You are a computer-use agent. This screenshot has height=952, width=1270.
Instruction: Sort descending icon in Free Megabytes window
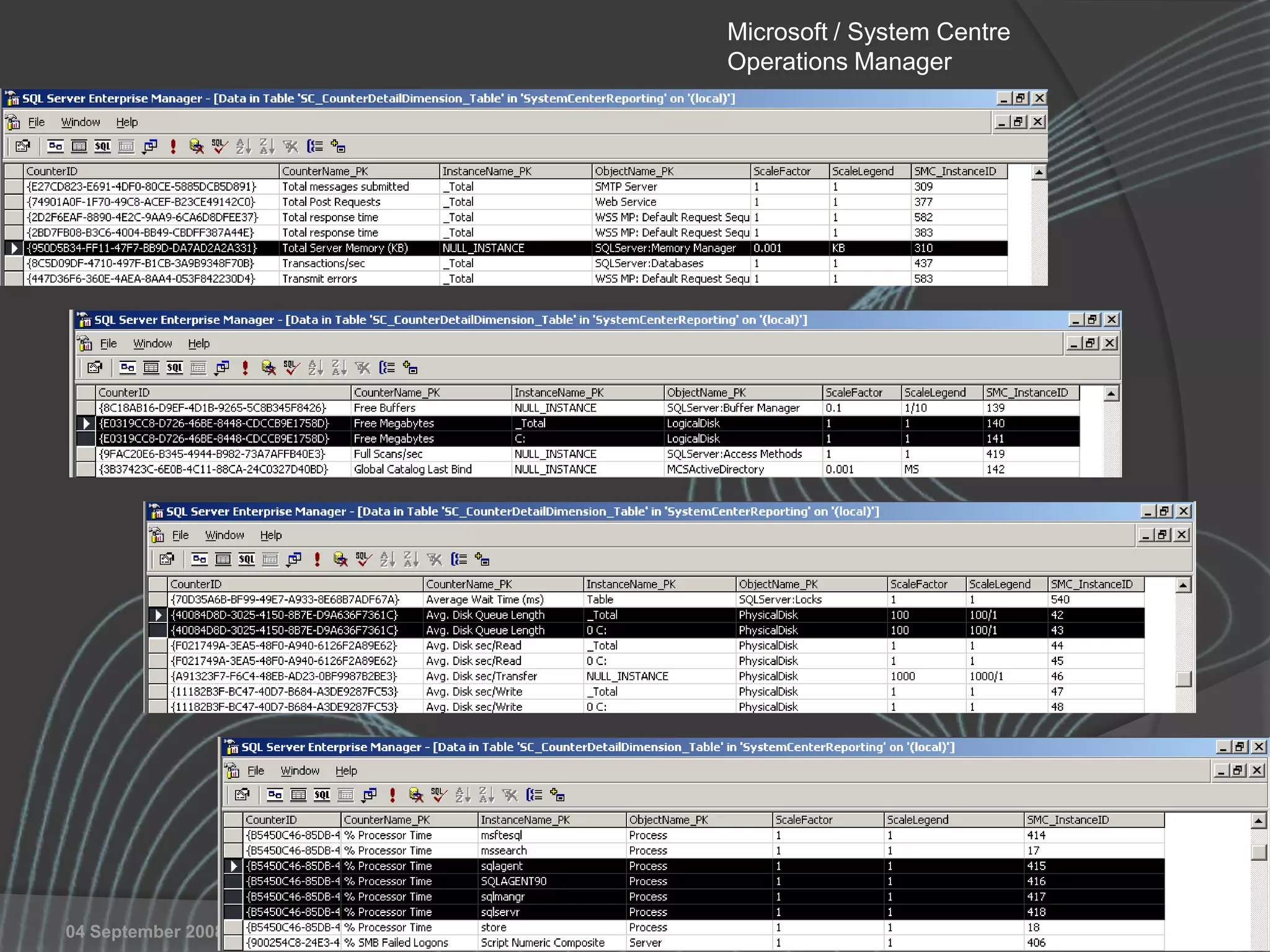pos(339,368)
